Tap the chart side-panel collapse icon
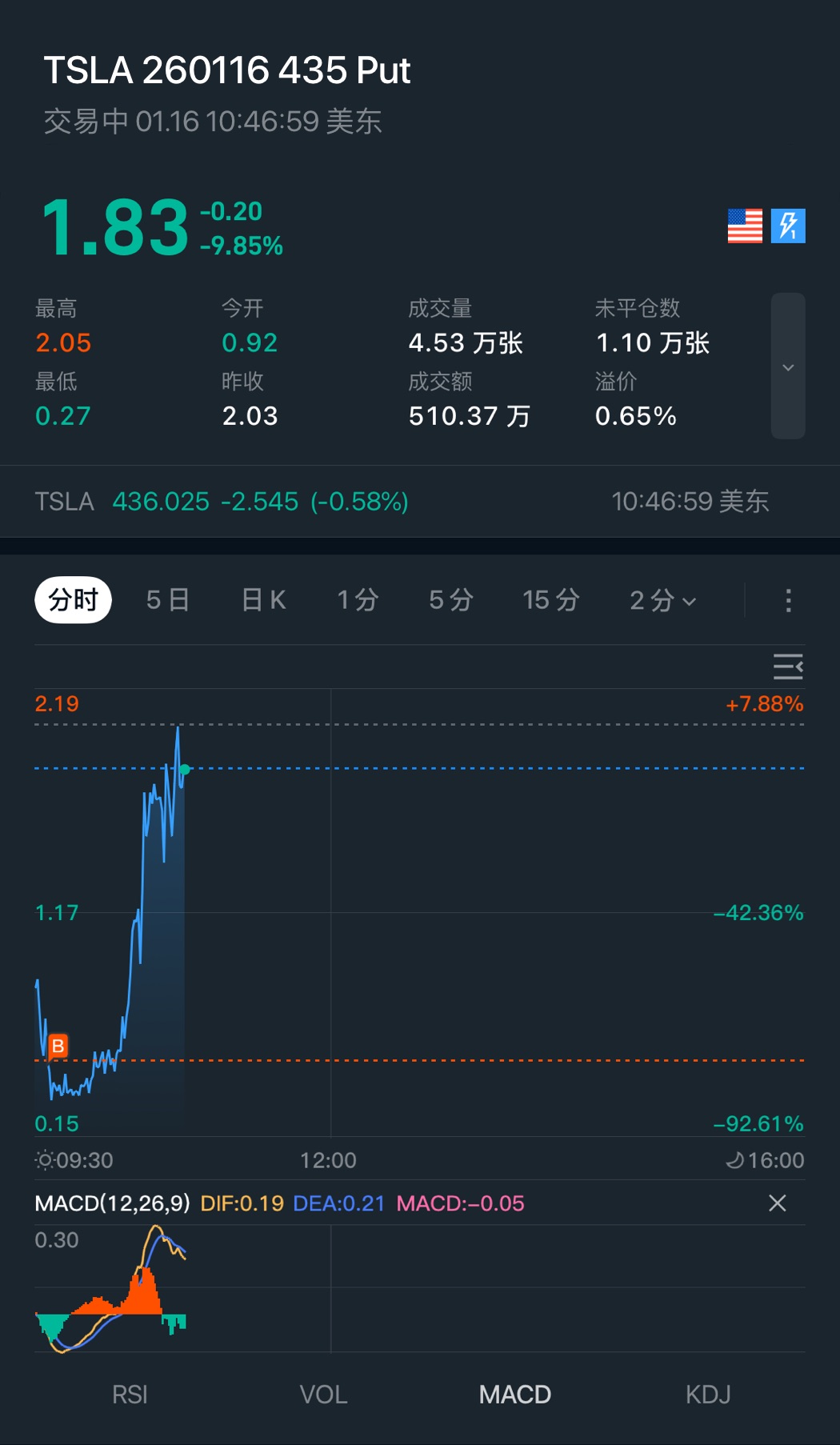Viewport: 840px width, 1445px height. (788, 666)
